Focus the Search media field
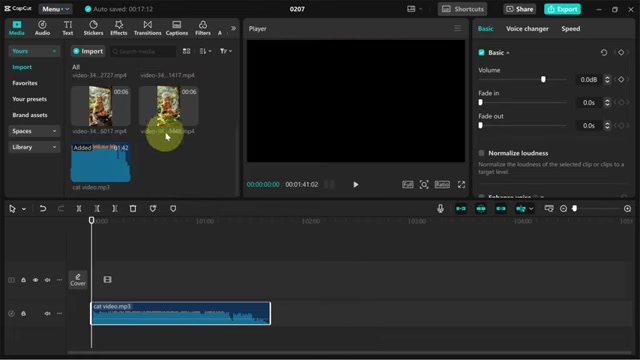Image resolution: width=640 pixels, height=360 pixels. coord(143,51)
